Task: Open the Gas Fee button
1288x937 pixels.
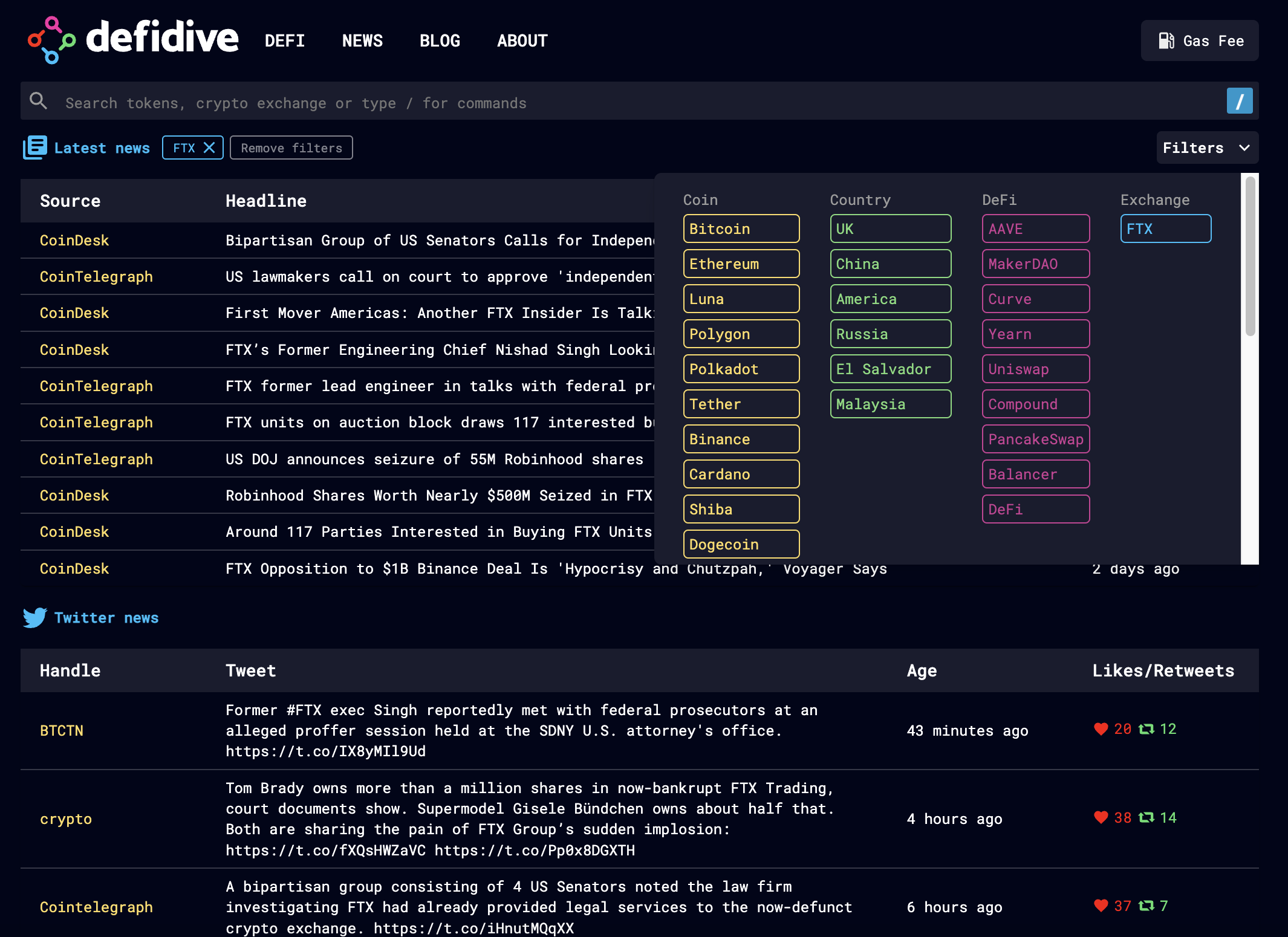Action: pos(1200,41)
